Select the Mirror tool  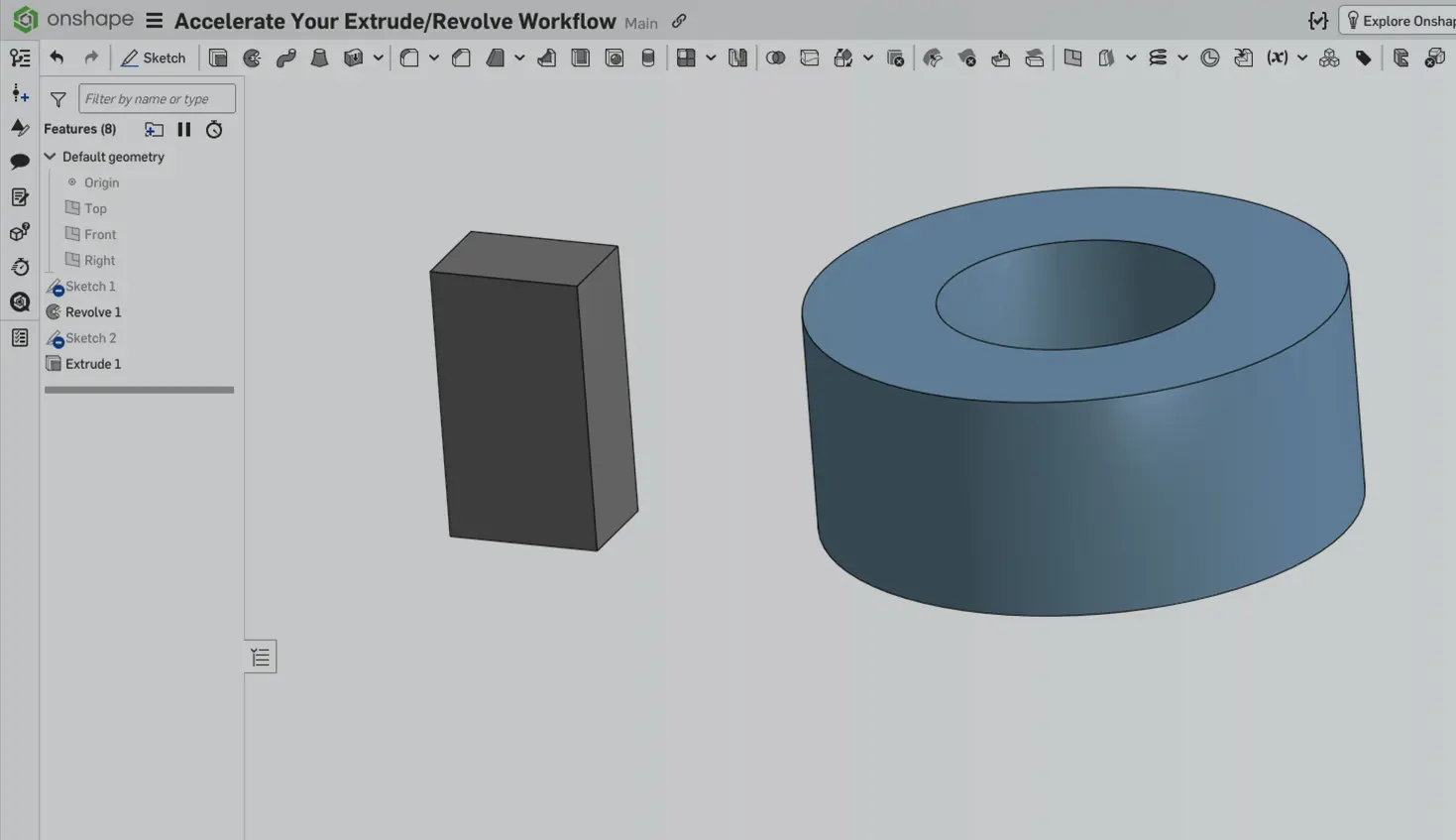click(737, 58)
